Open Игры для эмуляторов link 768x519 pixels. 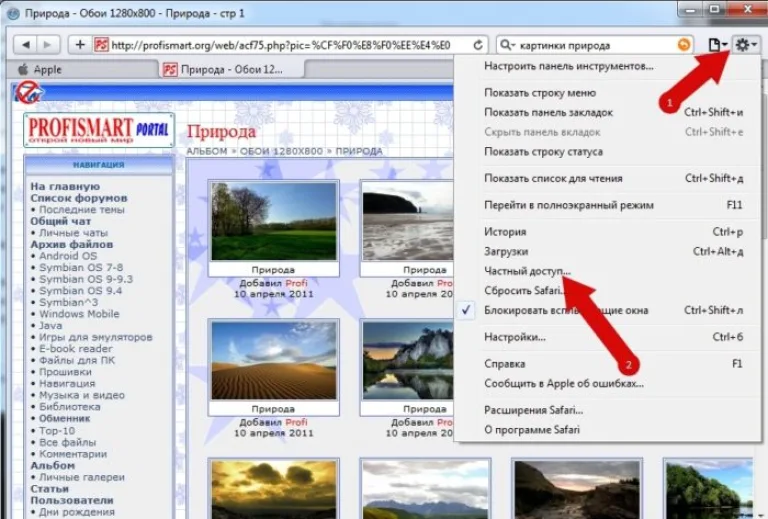tap(96, 337)
